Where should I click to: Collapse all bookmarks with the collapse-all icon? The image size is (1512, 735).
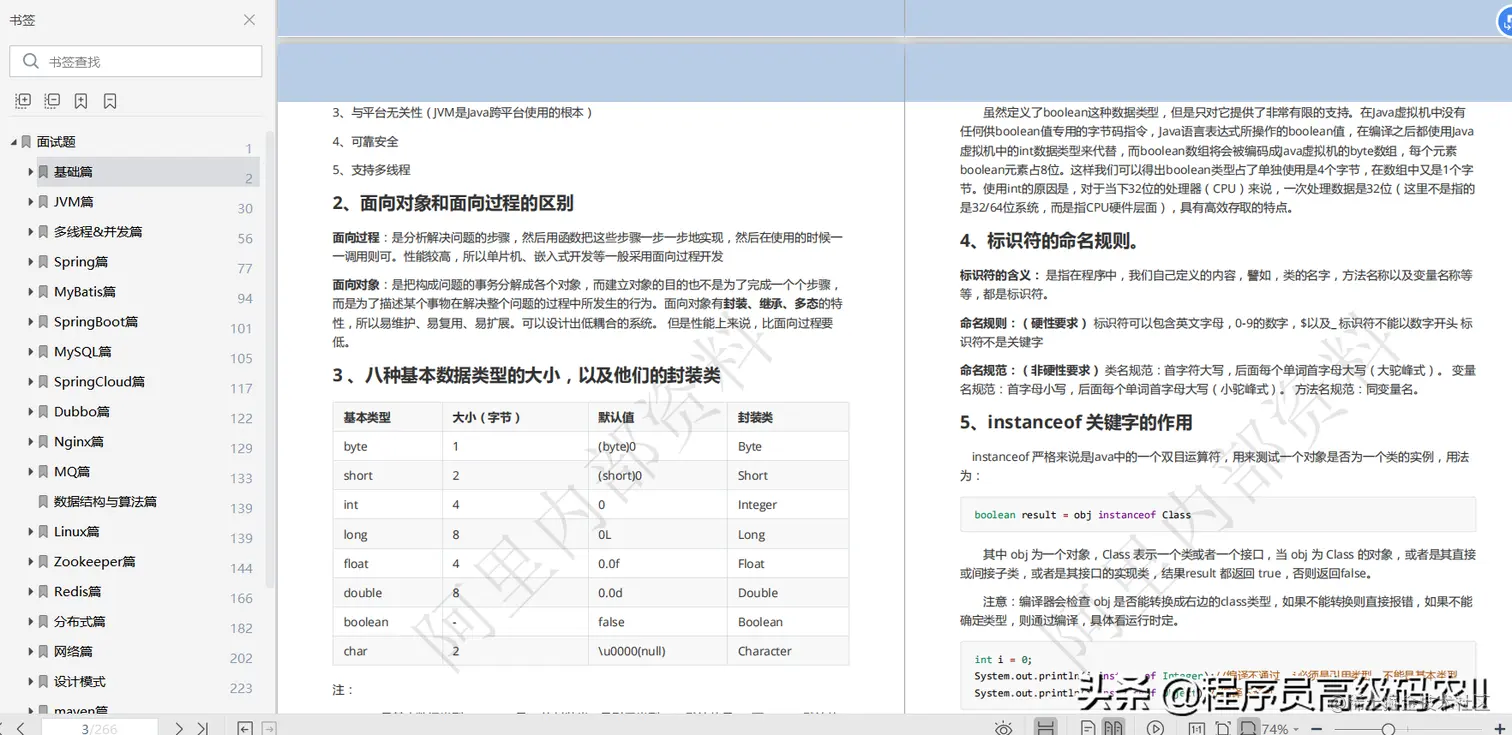pos(52,101)
